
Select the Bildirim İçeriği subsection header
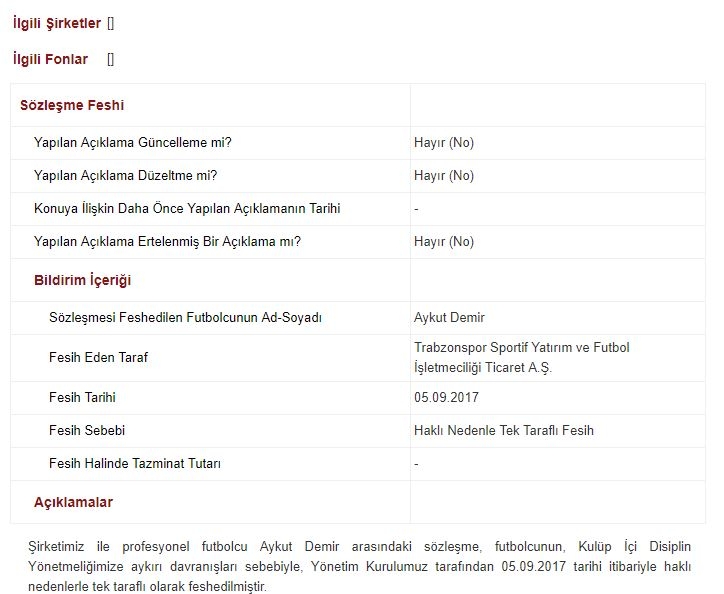[x=83, y=280]
